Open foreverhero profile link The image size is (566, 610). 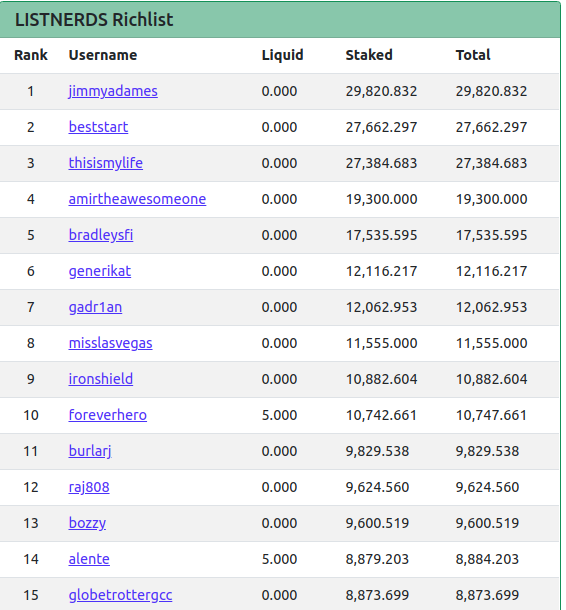click(x=108, y=415)
